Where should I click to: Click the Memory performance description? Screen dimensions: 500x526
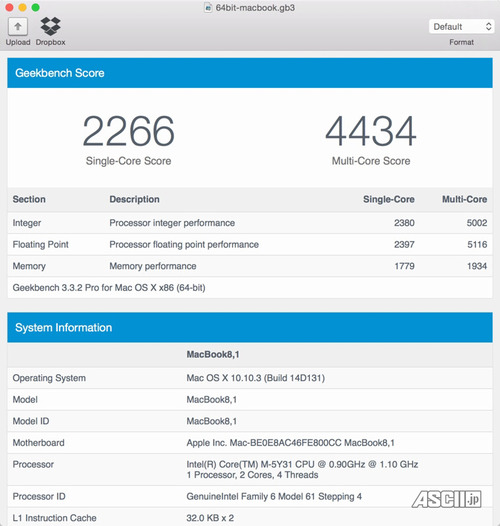pyautogui.click(x=153, y=266)
